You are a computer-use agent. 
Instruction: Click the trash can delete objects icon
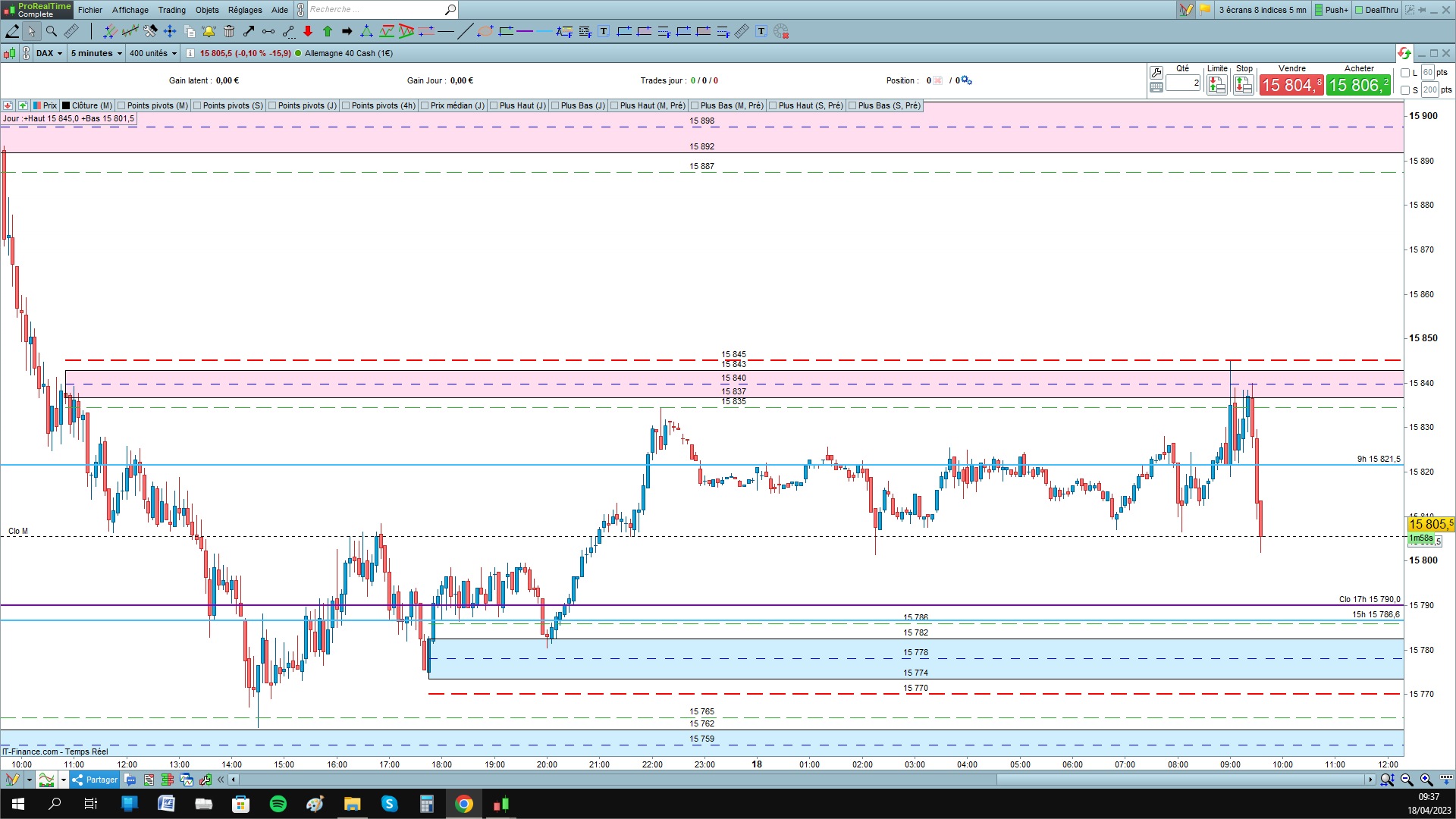tap(229, 31)
